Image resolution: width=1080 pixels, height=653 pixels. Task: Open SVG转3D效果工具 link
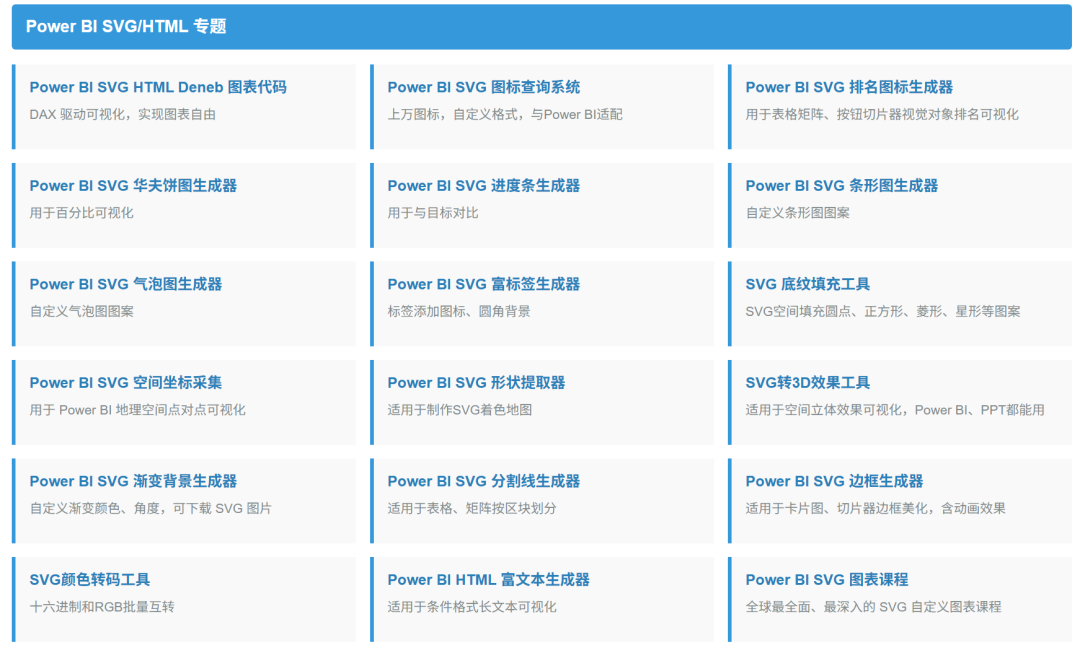tap(807, 383)
